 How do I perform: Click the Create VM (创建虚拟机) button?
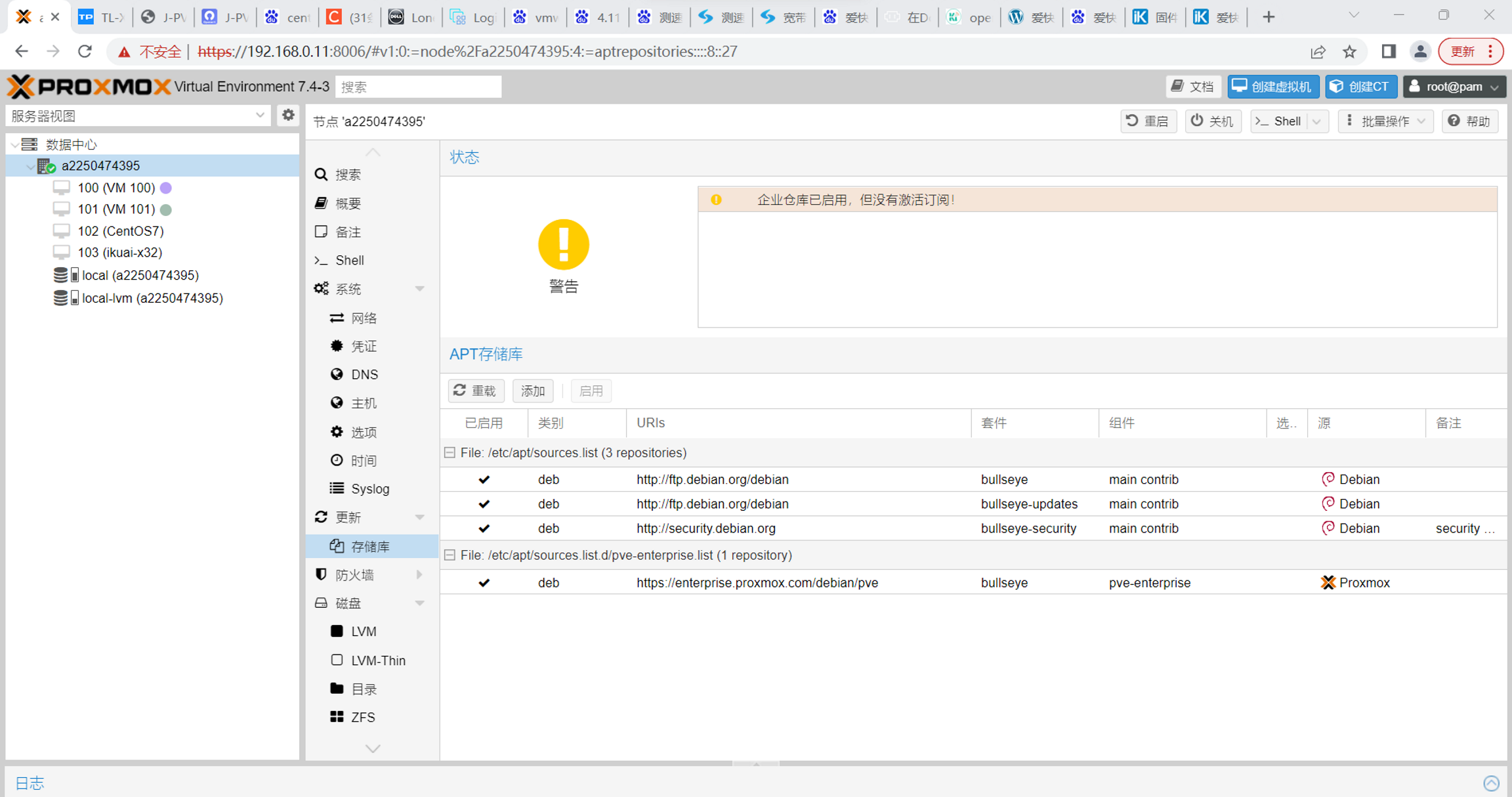(1273, 87)
